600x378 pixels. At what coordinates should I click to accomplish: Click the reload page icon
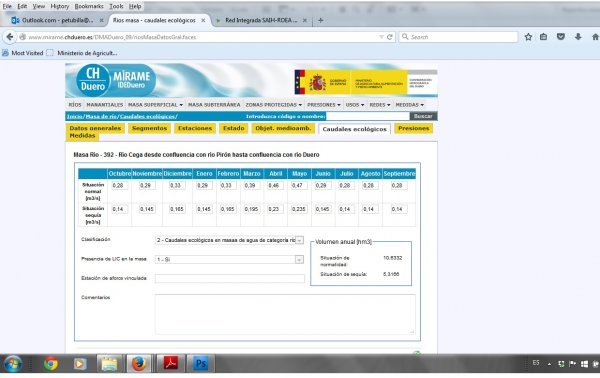390,37
